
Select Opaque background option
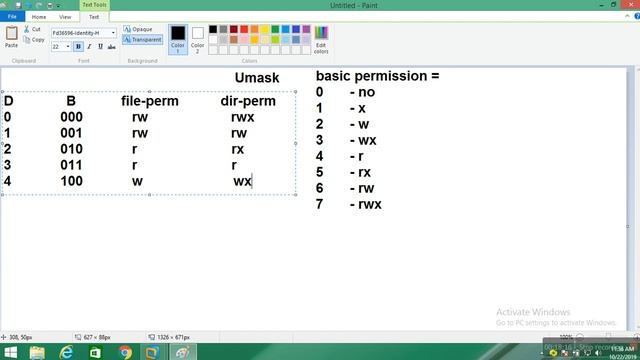click(138, 29)
